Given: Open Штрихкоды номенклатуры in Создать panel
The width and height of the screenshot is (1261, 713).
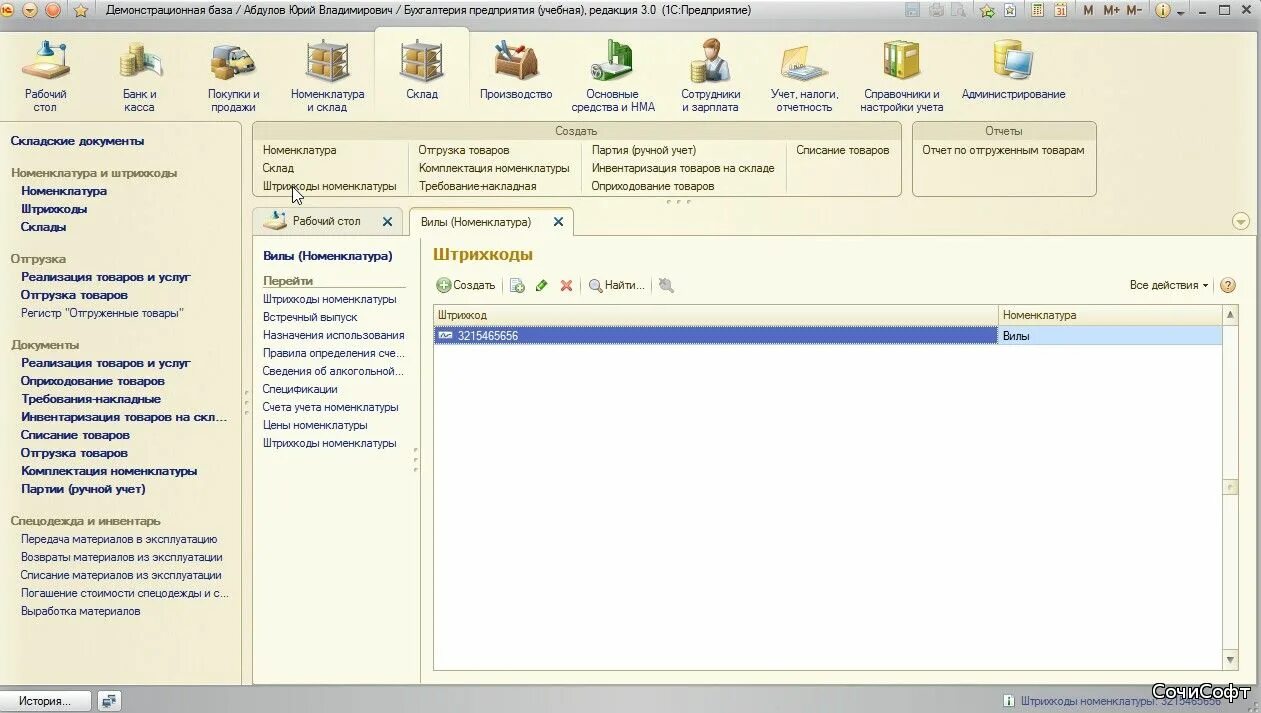Looking at the screenshot, I should pyautogui.click(x=329, y=186).
